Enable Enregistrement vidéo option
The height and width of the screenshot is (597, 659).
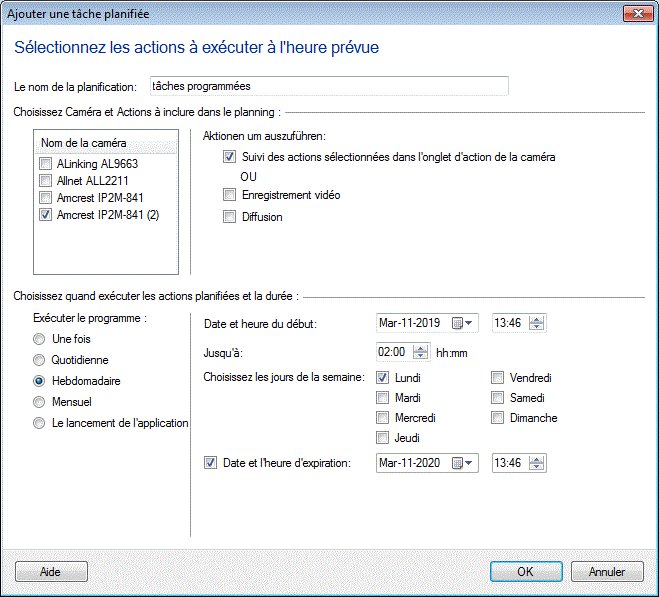[x=230, y=195]
